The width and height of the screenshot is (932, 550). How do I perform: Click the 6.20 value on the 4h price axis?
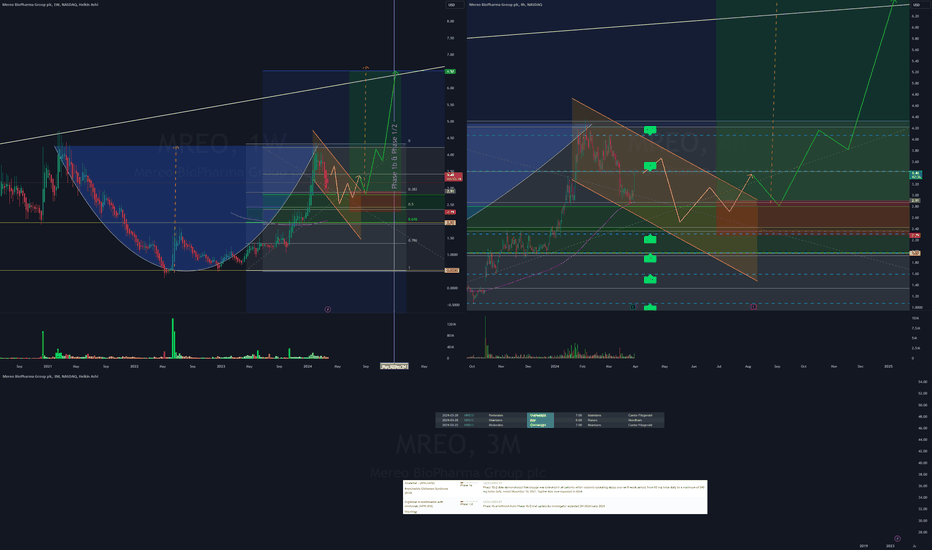pyautogui.click(x=915, y=16)
